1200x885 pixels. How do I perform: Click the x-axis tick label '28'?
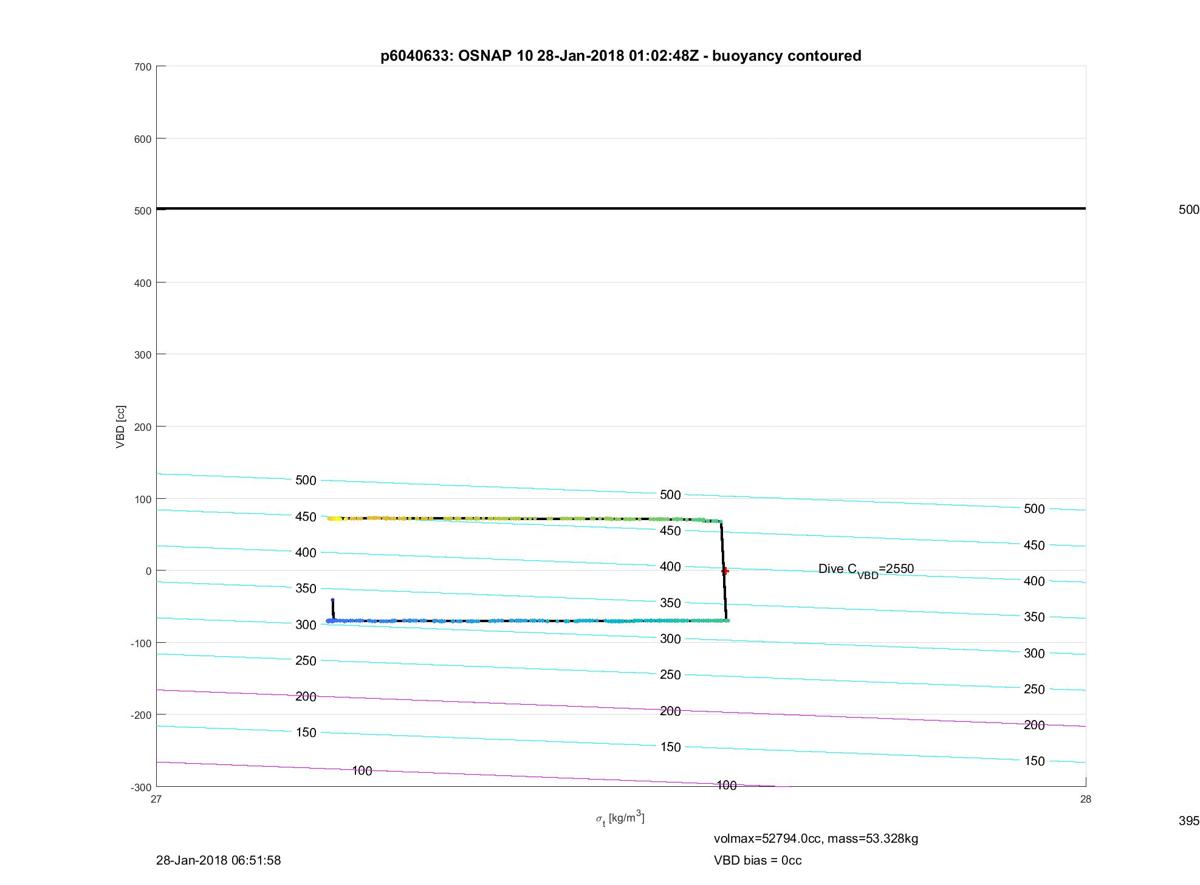1085,799
